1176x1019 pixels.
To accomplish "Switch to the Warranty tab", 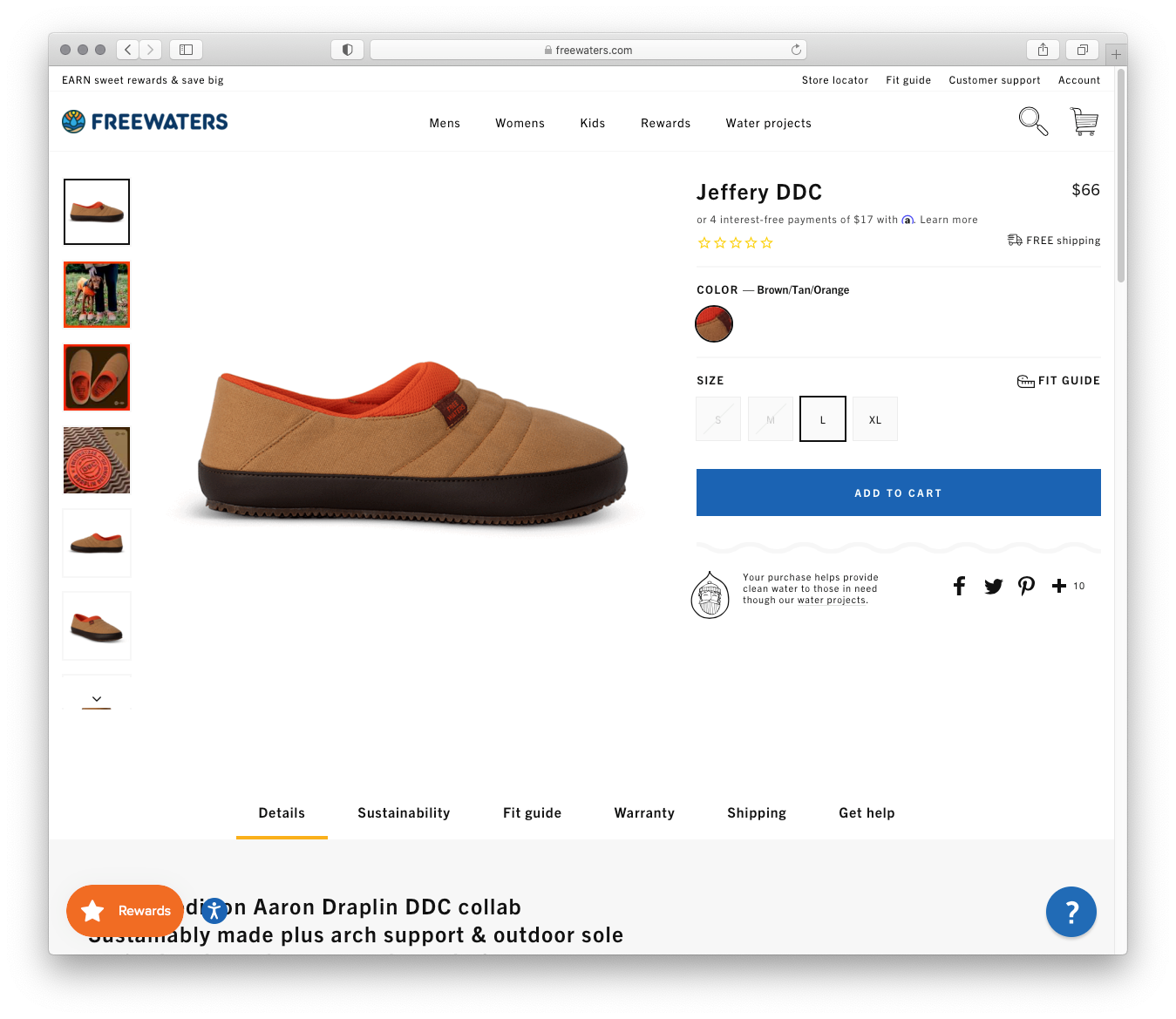I will tap(644, 813).
